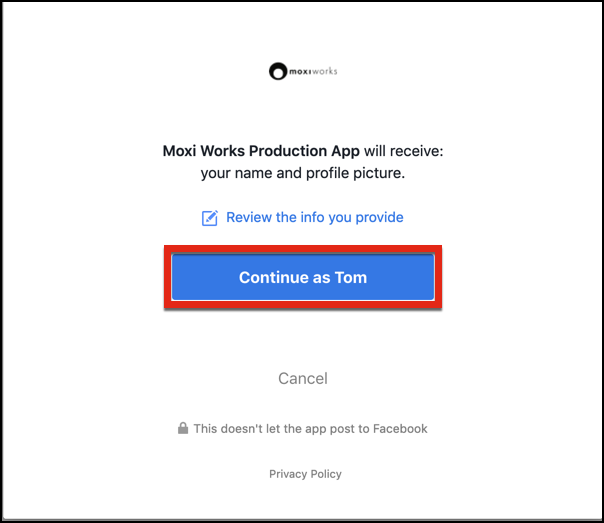Click the edit square icon with pencil
The width and height of the screenshot is (604, 523).
tap(210, 218)
